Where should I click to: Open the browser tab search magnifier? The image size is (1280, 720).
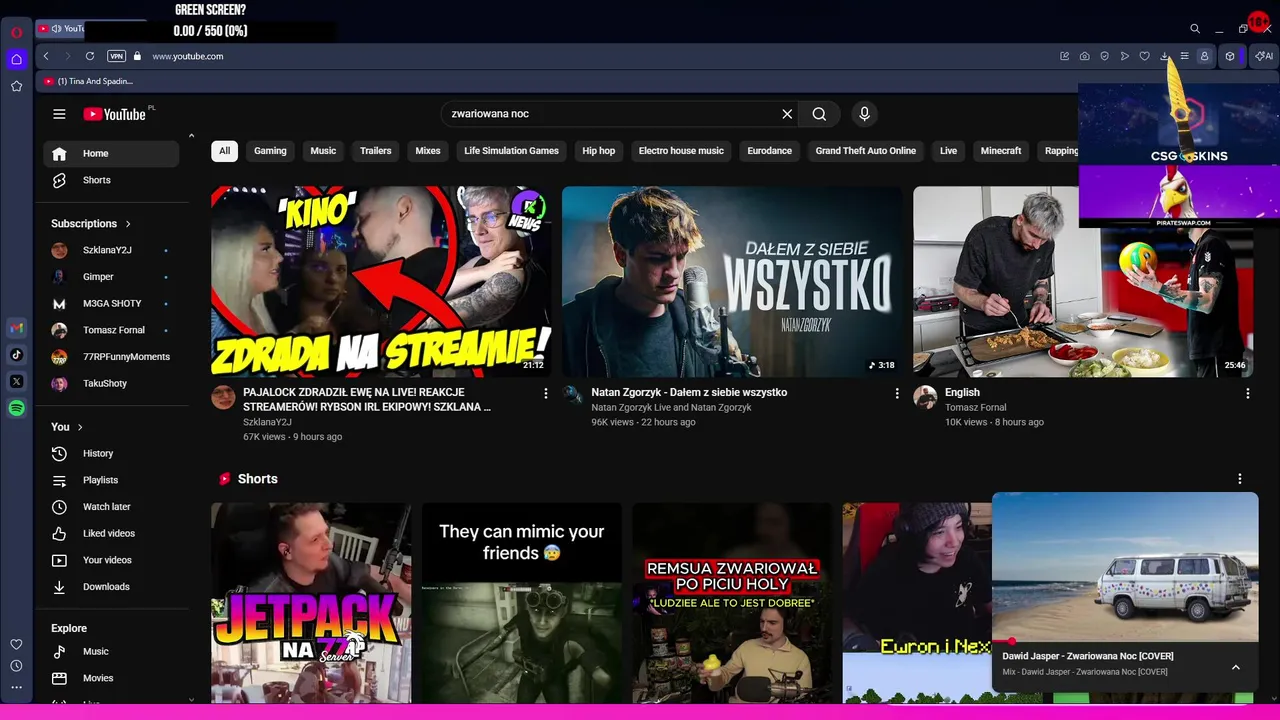tap(1194, 29)
